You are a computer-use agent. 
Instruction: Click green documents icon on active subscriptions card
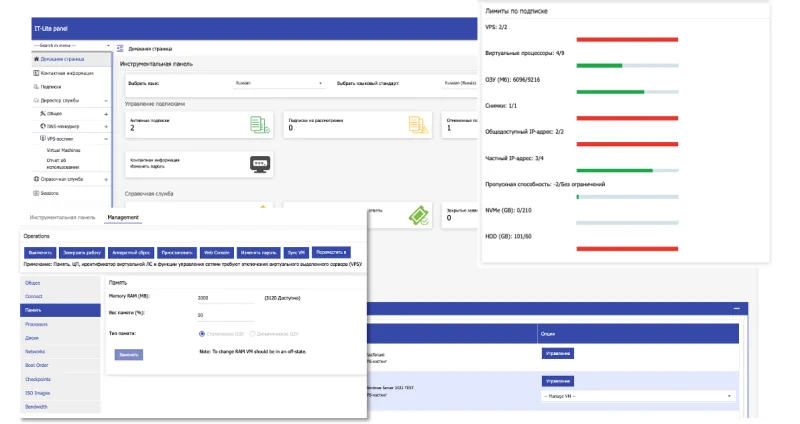[260, 125]
